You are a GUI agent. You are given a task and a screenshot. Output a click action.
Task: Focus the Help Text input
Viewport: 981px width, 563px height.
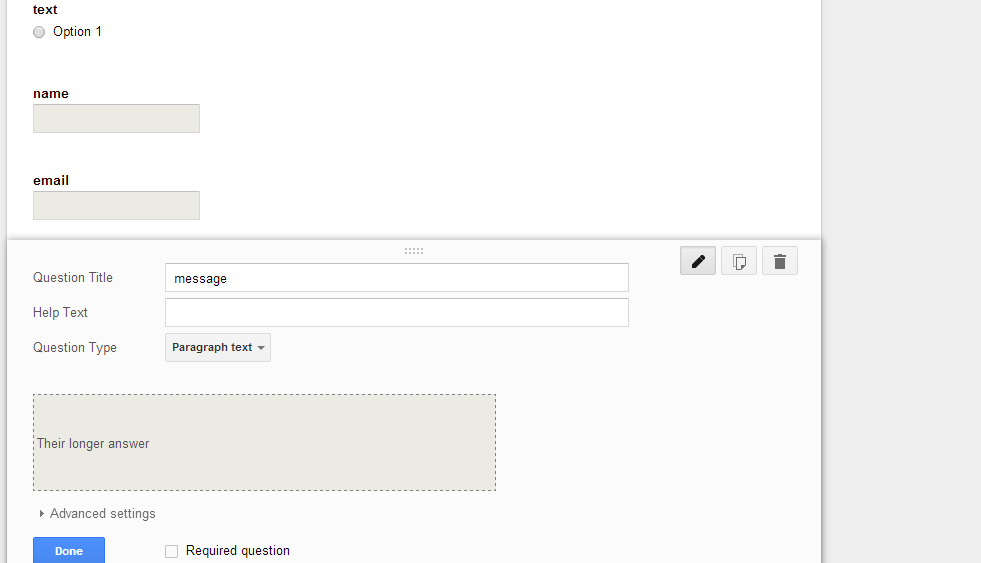coord(397,313)
